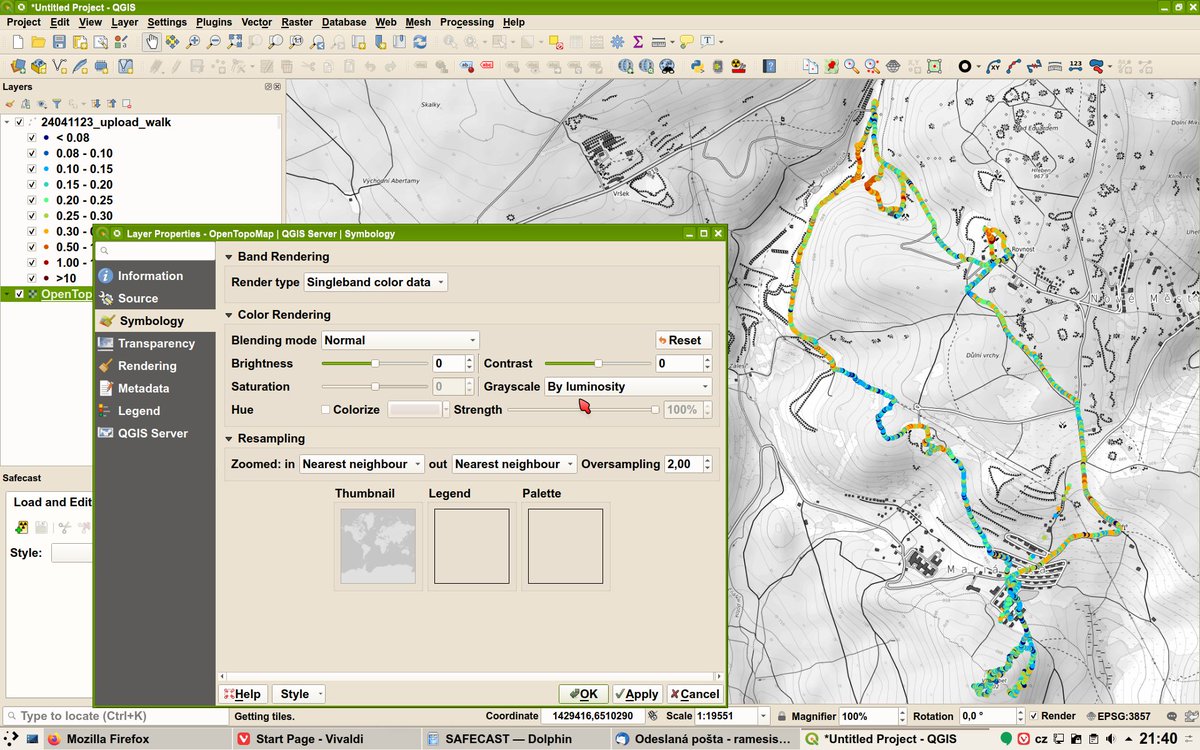Collapse the Band Rendering section
This screenshot has width=1200, height=750.
[229, 257]
